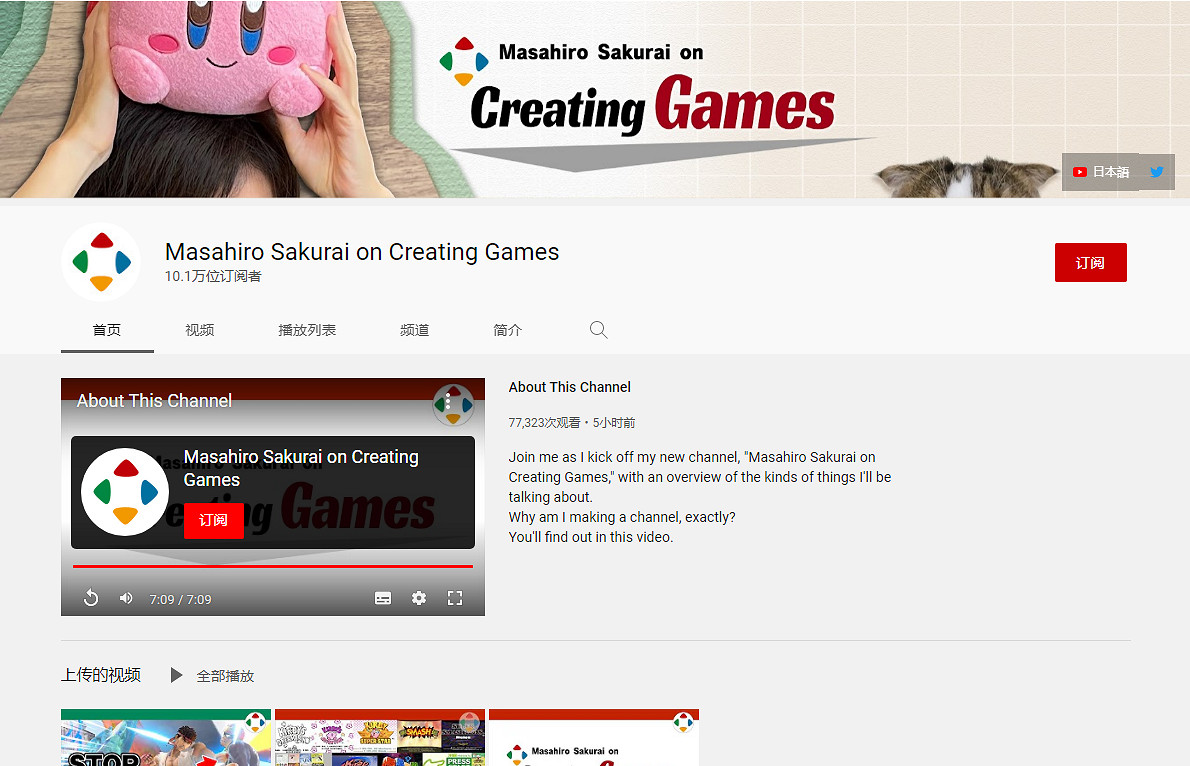Enter fullscreen mode in the player
1190x766 pixels.
455,597
